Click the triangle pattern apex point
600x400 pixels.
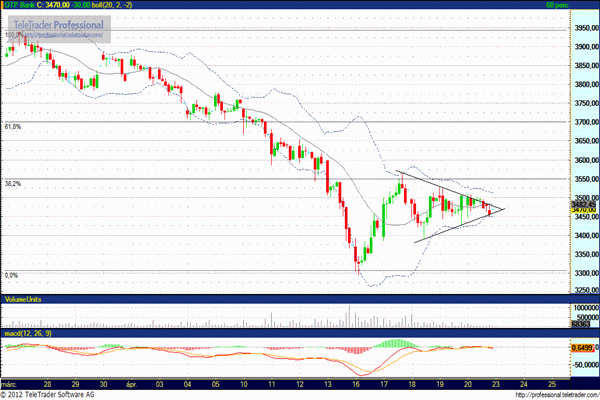(x=505, y=209)
